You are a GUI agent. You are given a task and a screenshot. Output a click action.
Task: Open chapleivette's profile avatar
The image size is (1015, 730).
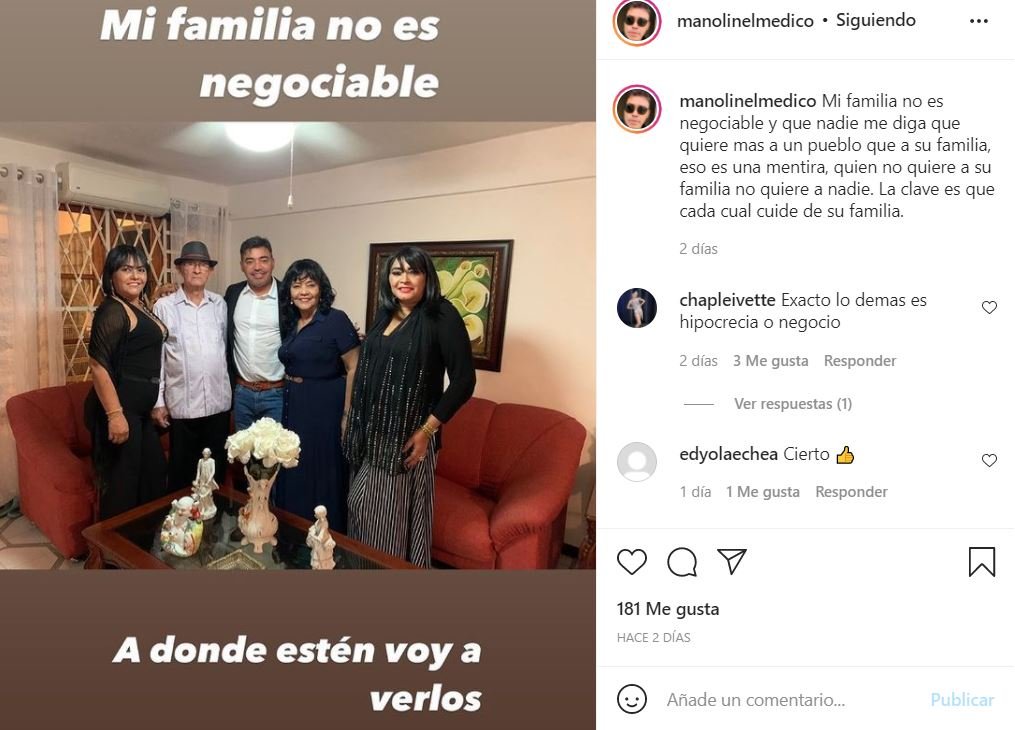coord(637,308)
